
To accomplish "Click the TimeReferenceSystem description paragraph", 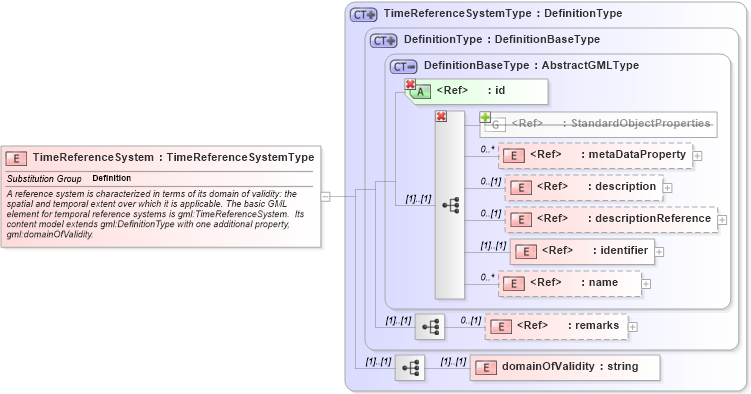I will [156, 214].
